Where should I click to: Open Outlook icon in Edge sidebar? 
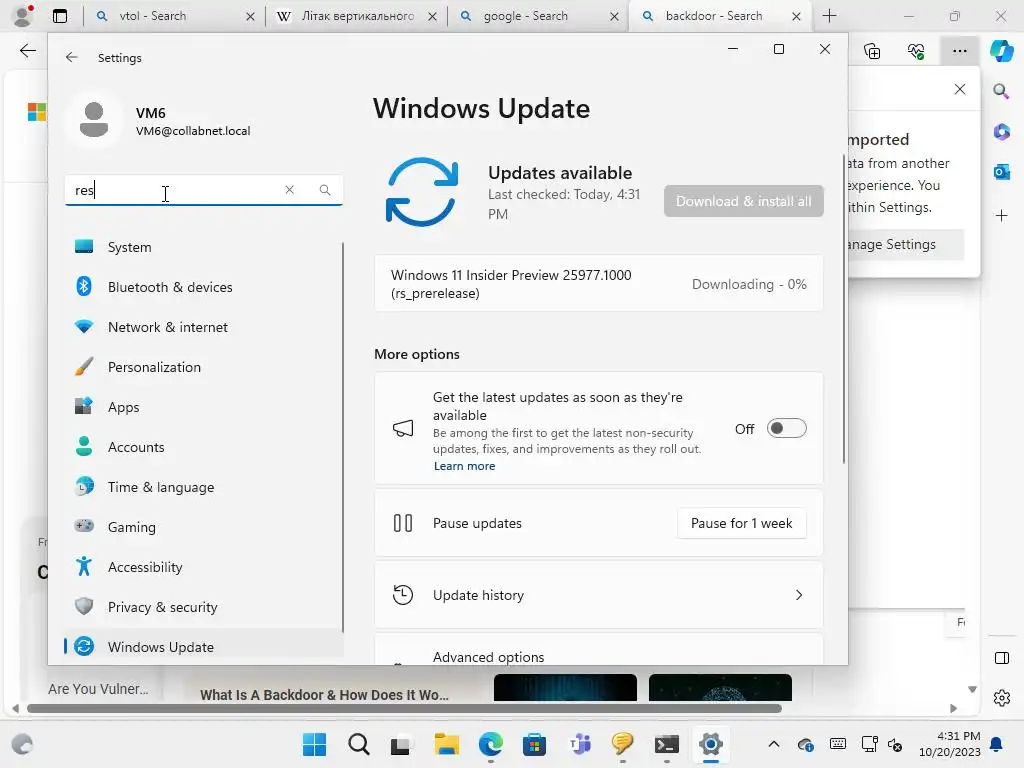pos(1001,172)
